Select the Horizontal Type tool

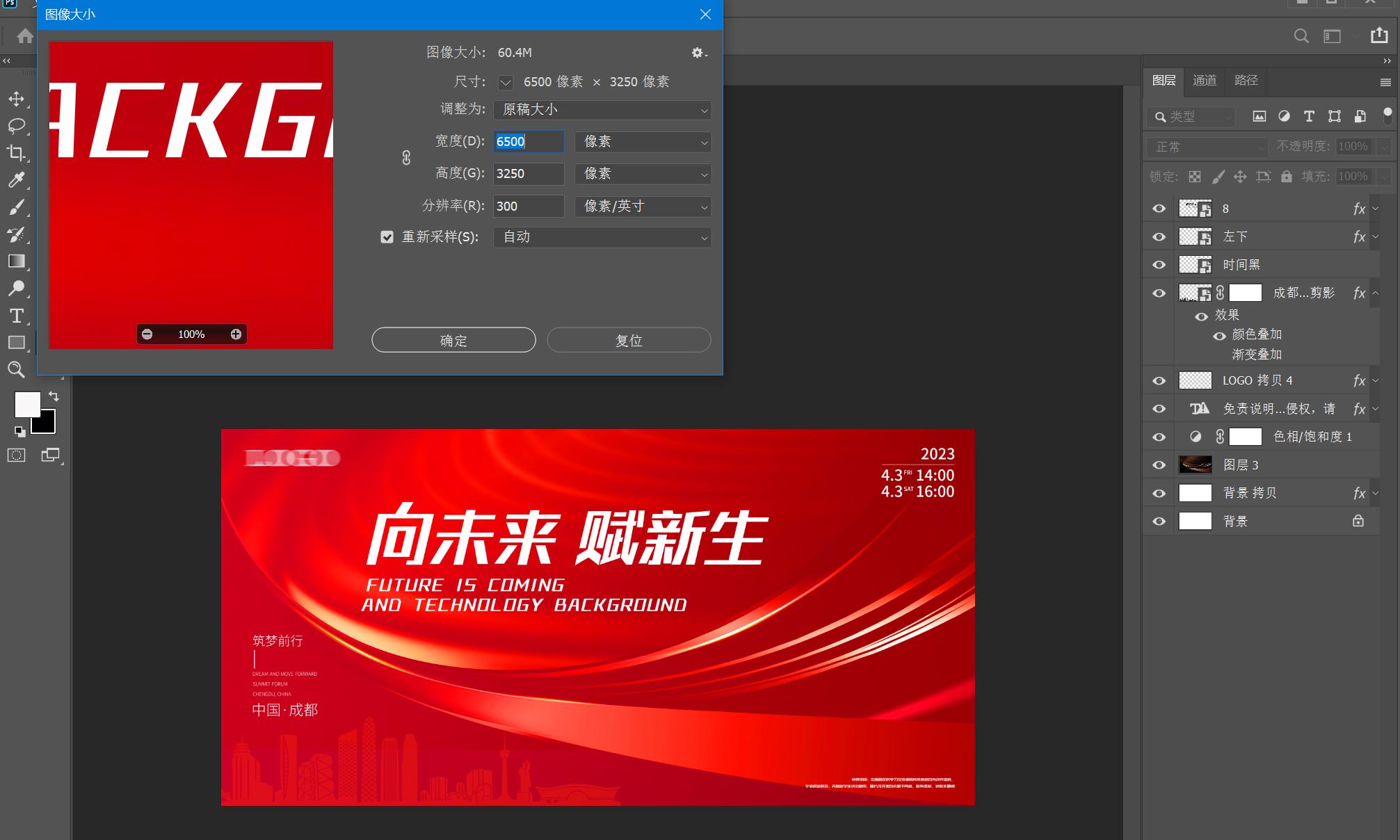(16, 316)
